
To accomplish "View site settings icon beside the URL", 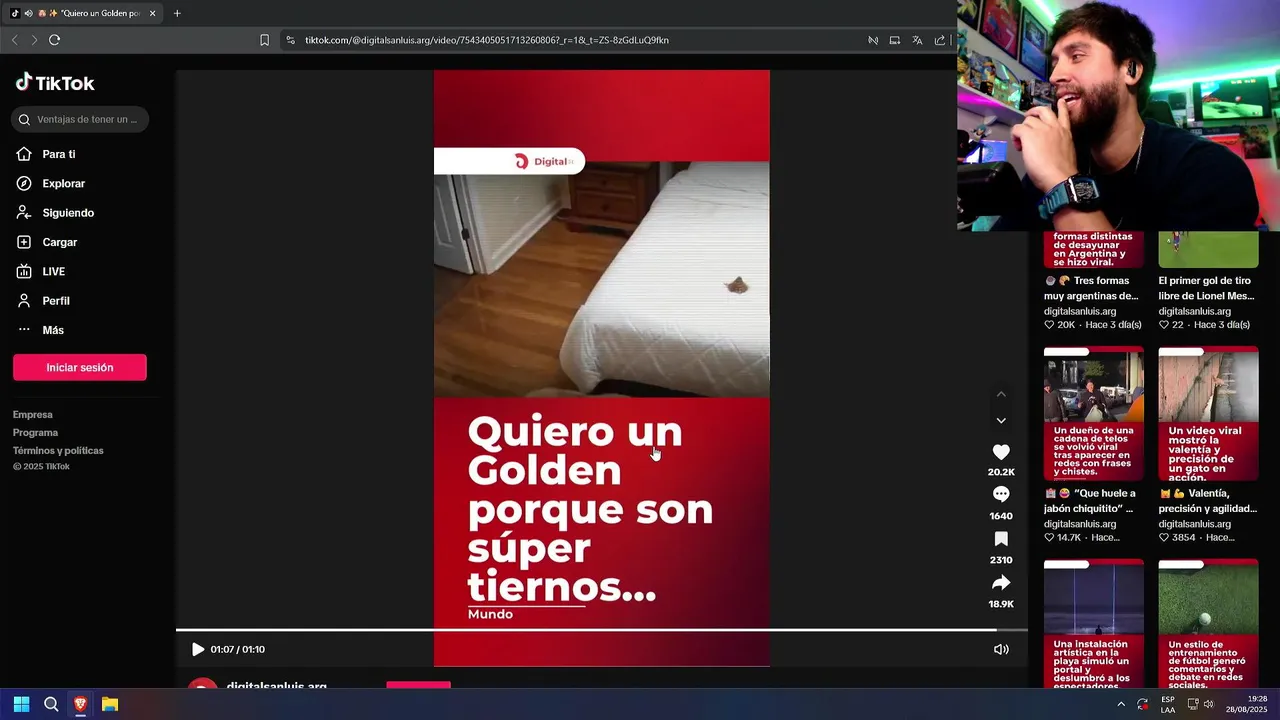I will point(290,40).
